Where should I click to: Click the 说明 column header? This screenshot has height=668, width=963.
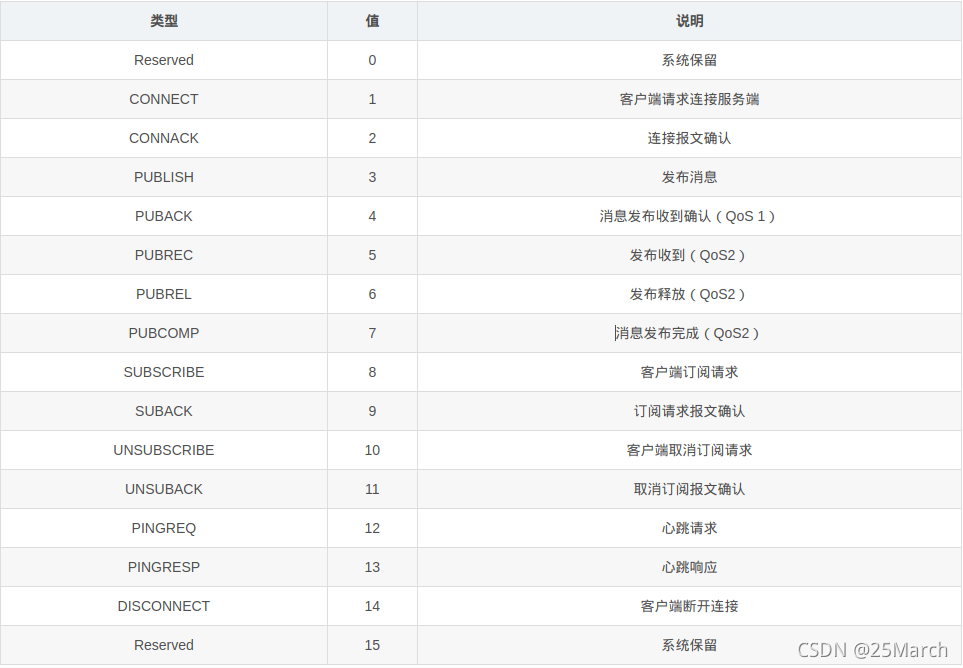click(x=690, y=21)
